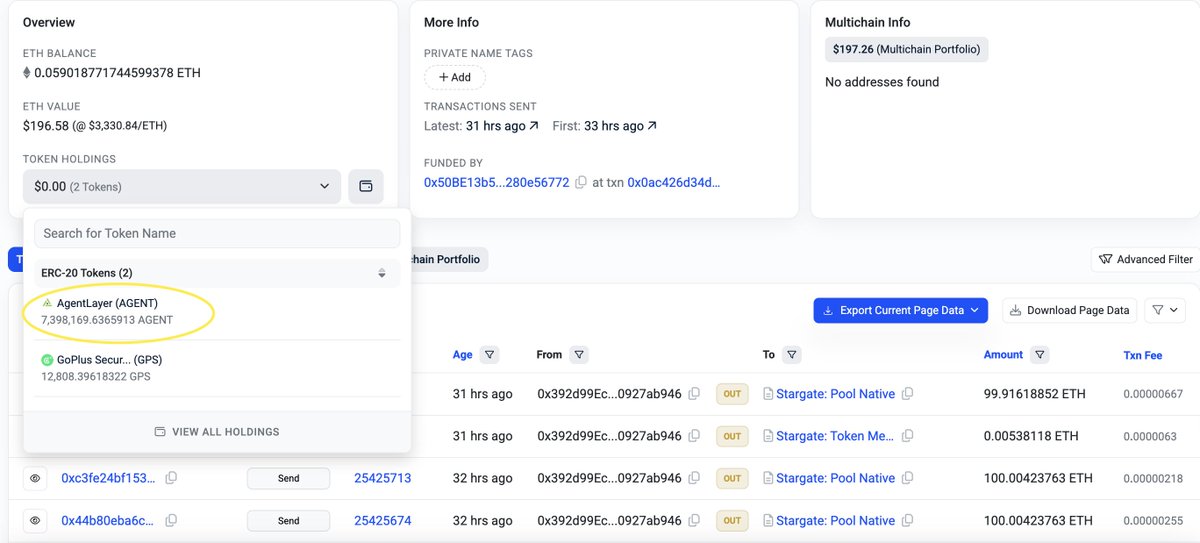The image size is (1200, 543).
Task: Open Export Current Page Data dropdown
Action: 901,310
